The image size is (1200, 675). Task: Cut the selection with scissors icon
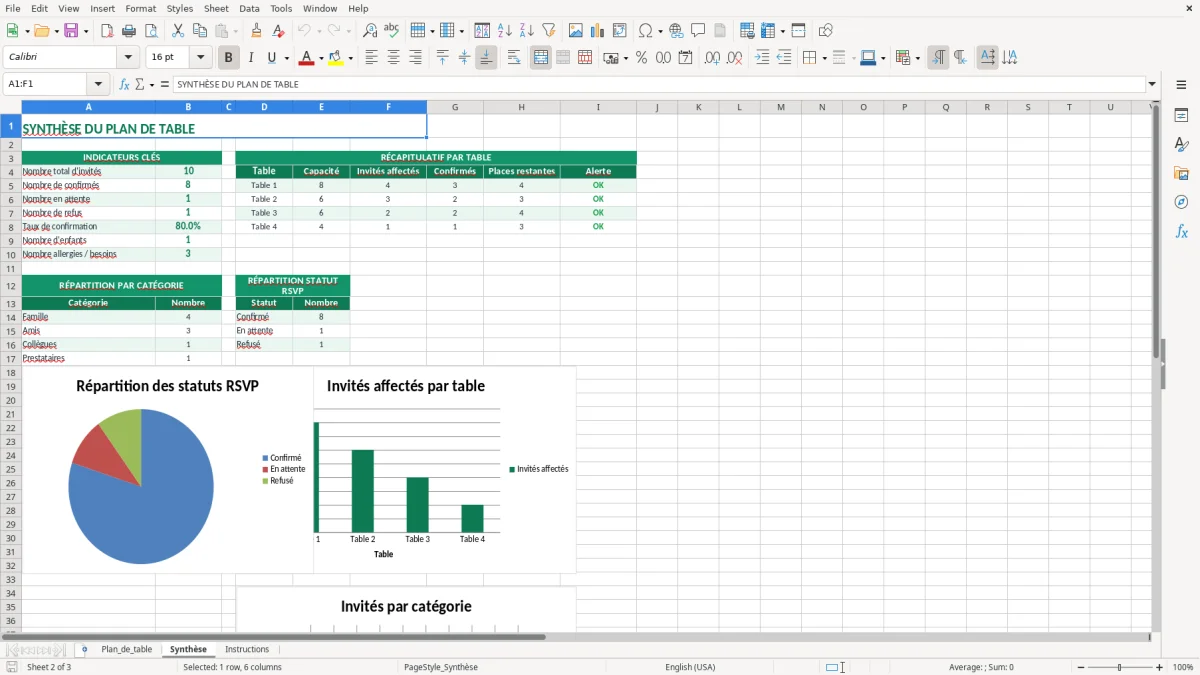click(178, 31)
